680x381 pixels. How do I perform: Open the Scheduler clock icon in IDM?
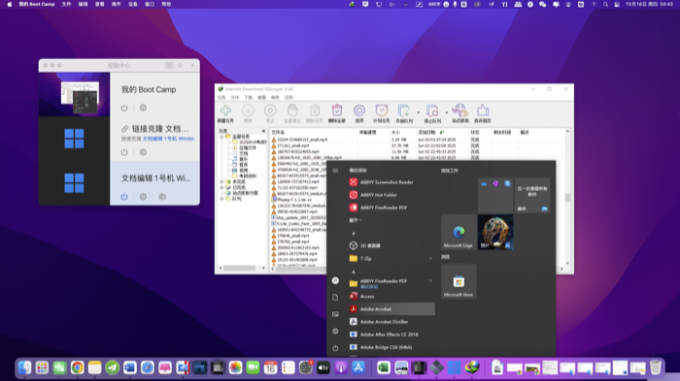coord(382,111)
